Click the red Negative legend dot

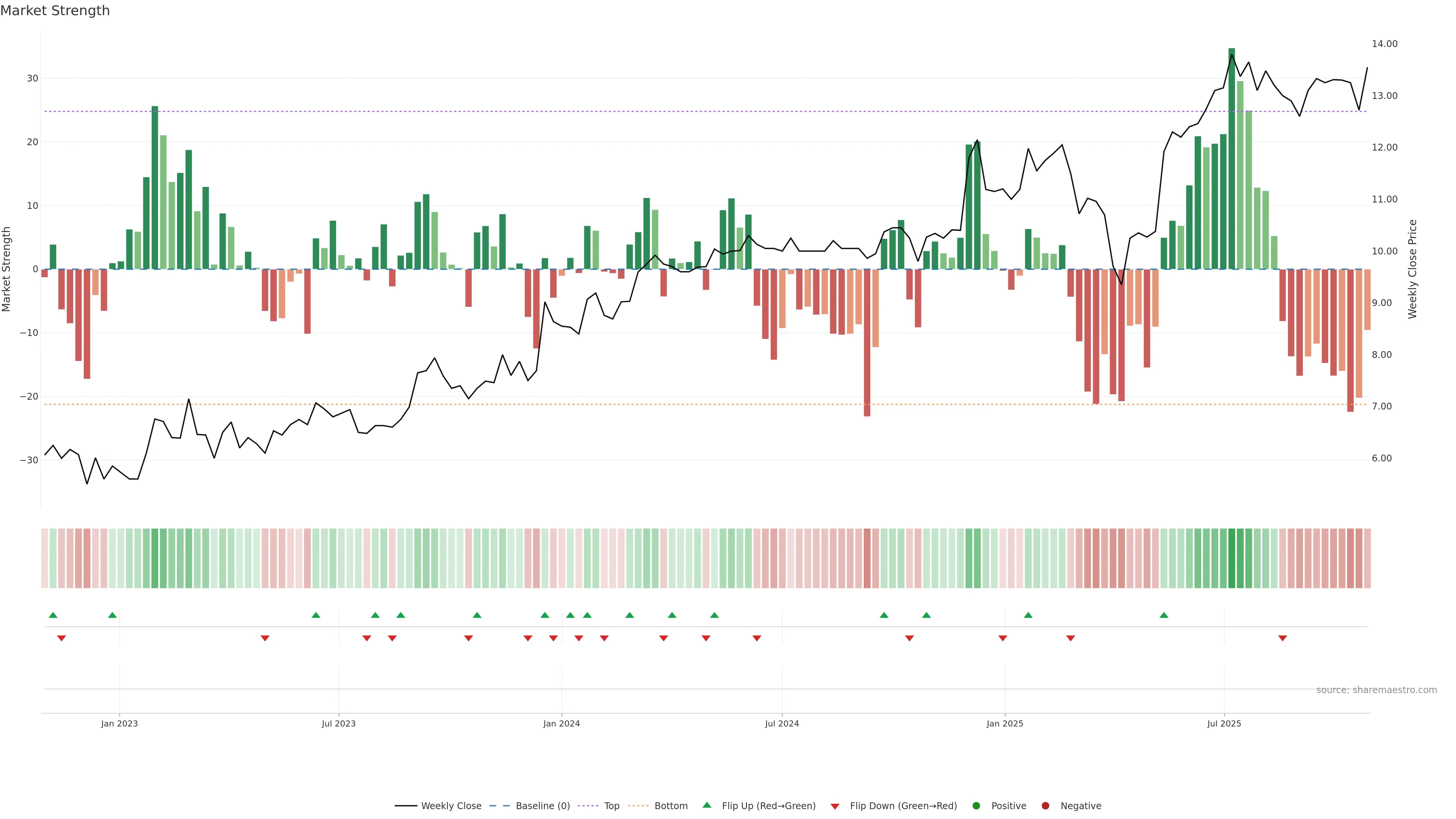(1045, 806)
